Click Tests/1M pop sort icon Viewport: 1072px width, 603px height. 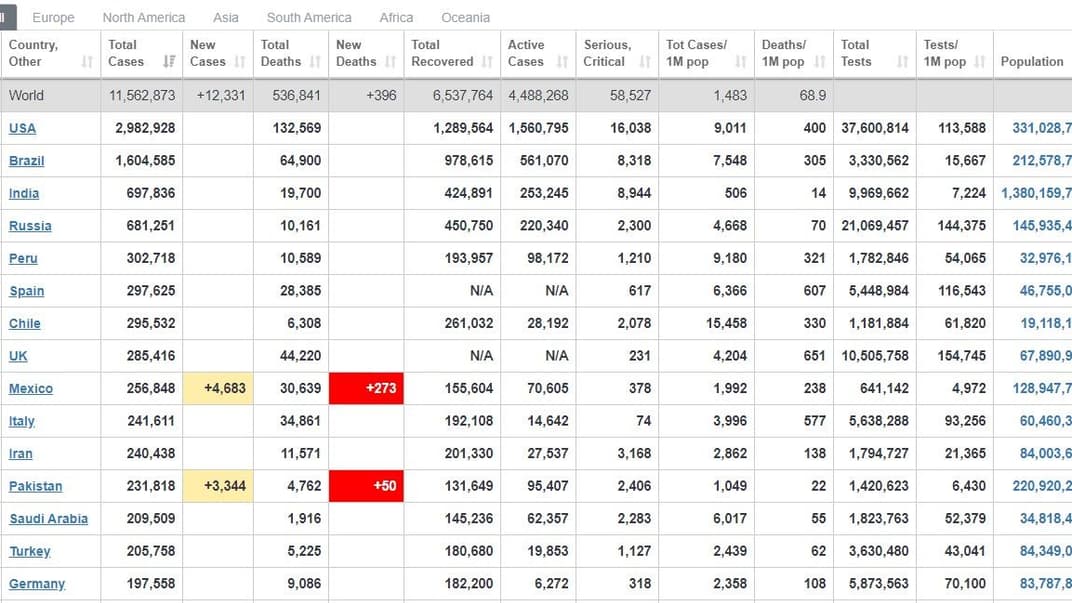980,62
